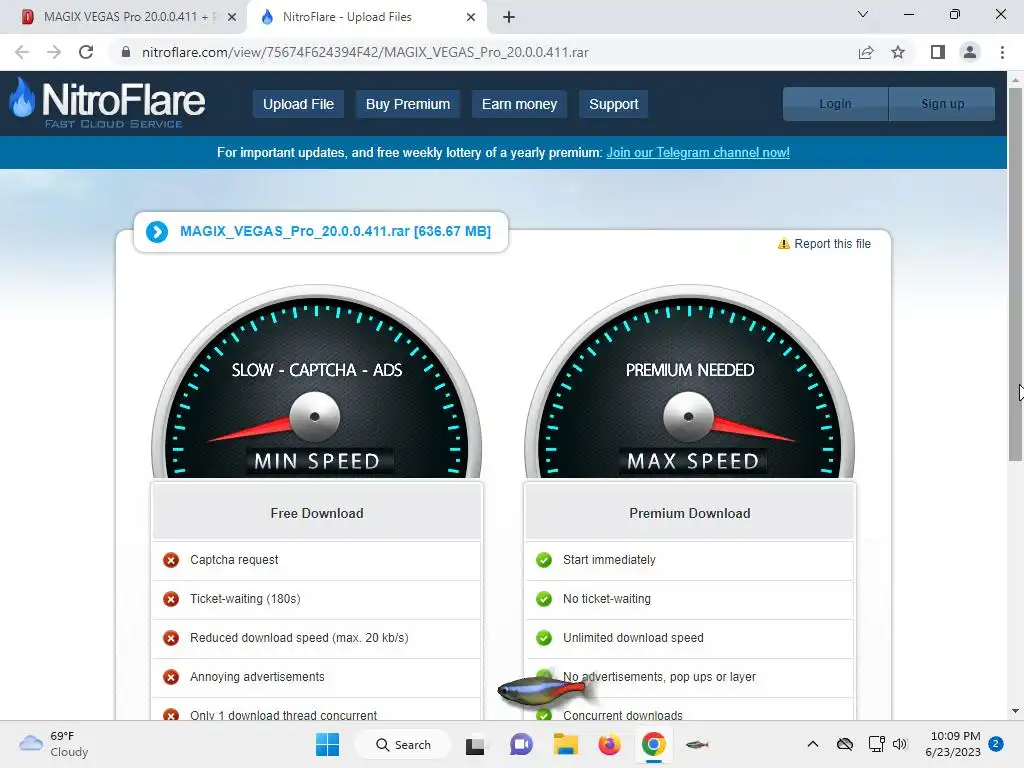
Task: Click the red X icon beside Annoying advertisements
Action: pos(171,677)
